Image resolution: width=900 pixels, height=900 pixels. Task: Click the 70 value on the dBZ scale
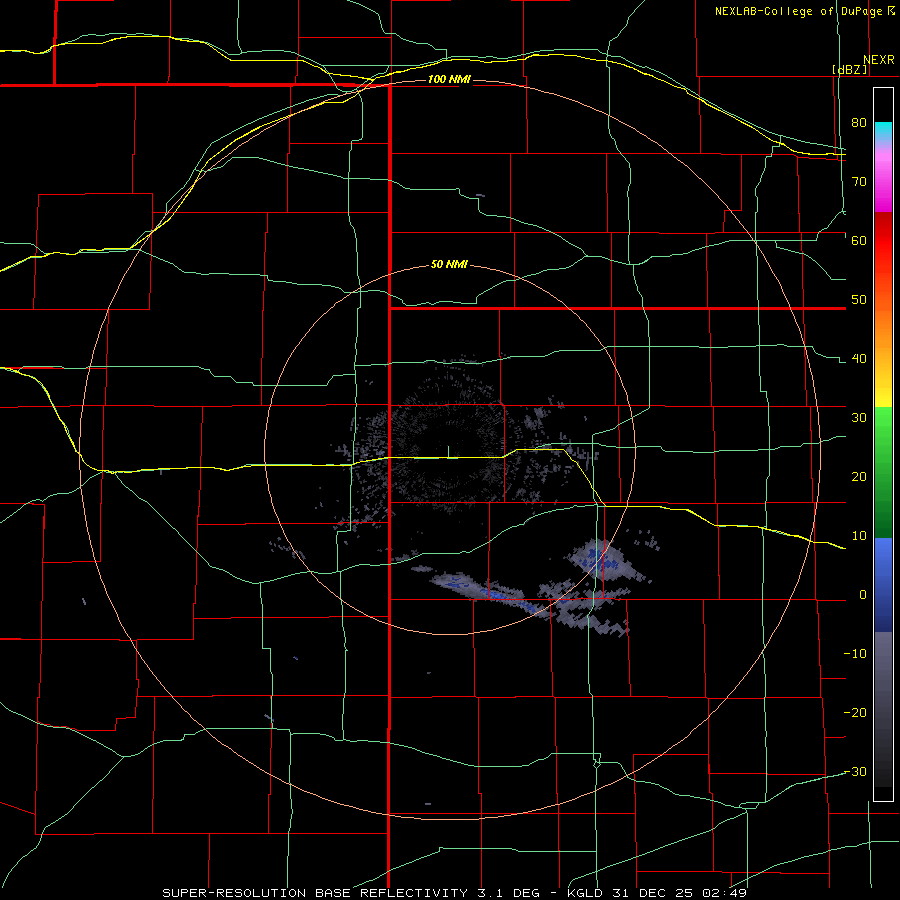click(859, 182)
